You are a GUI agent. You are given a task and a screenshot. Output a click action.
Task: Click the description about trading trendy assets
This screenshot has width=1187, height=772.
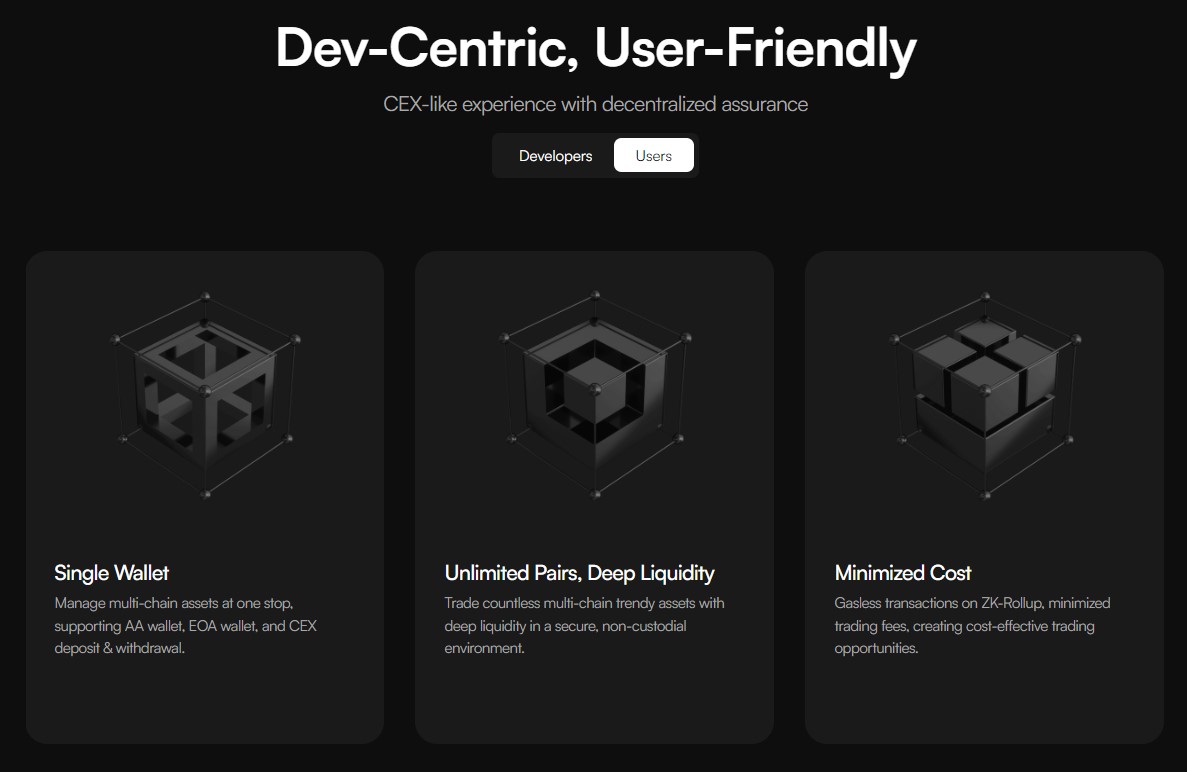(x=584, y=626)
